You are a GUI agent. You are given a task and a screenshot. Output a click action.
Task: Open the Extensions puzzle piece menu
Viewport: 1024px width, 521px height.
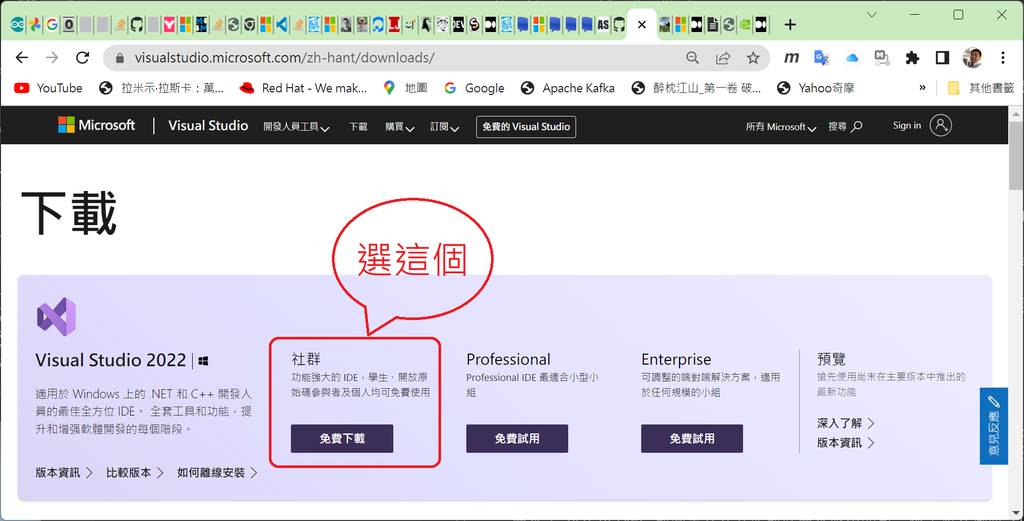(912, 58)
